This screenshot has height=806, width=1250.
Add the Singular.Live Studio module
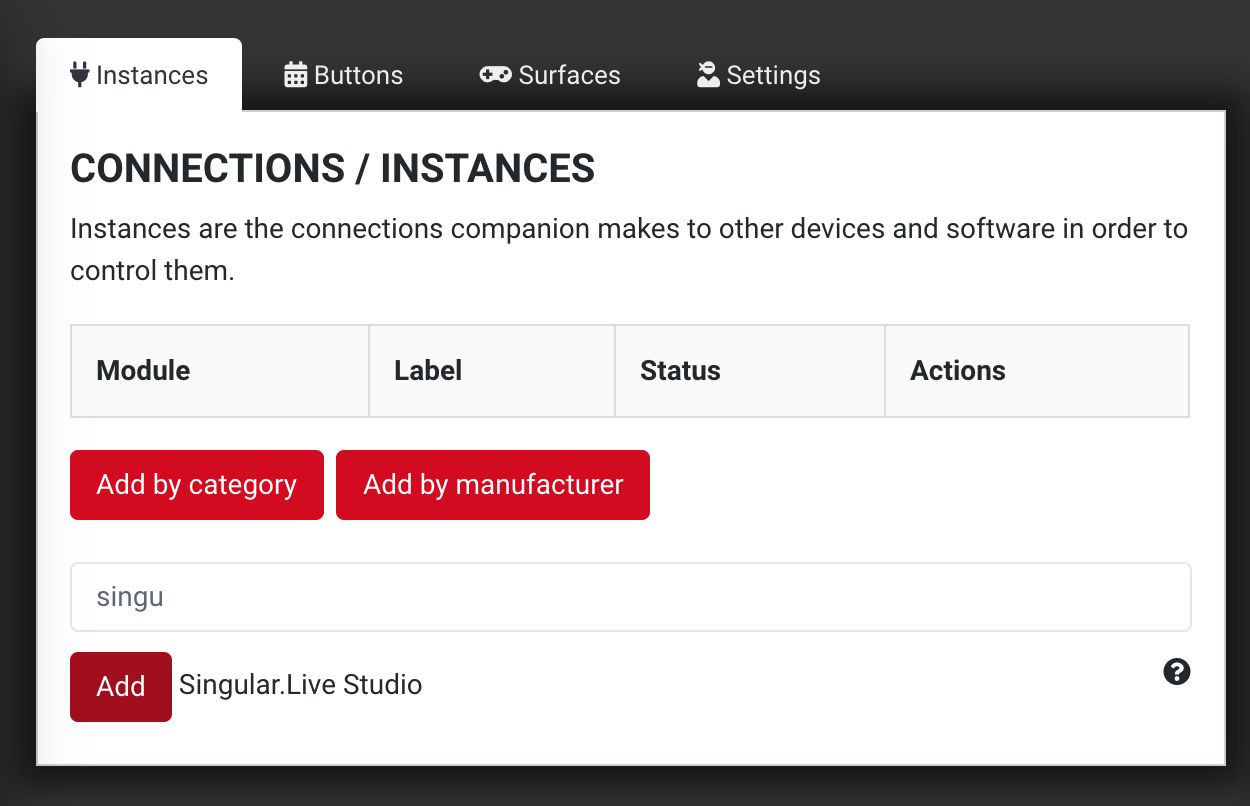120,687
